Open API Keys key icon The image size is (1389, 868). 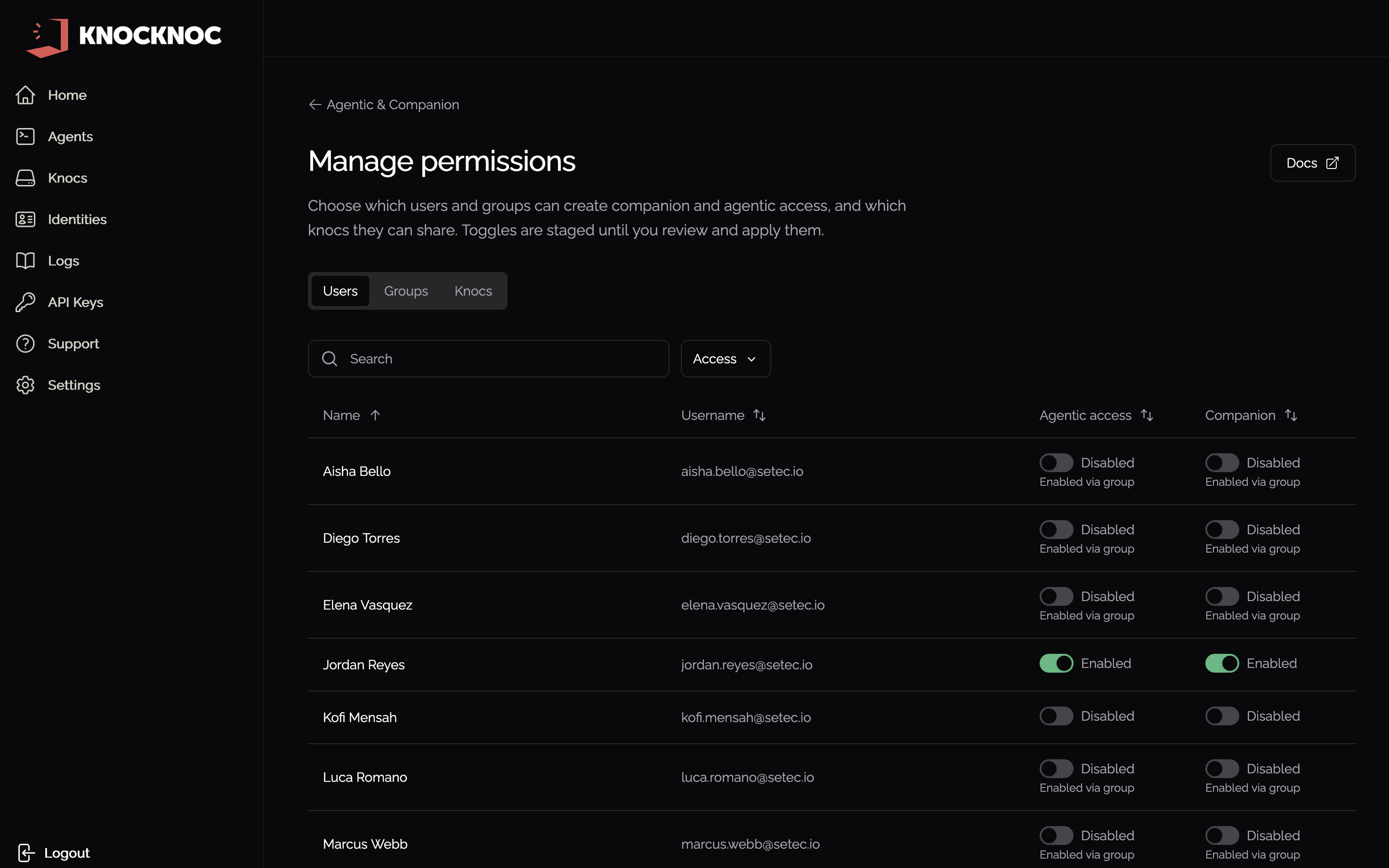(x=25, y=301)
